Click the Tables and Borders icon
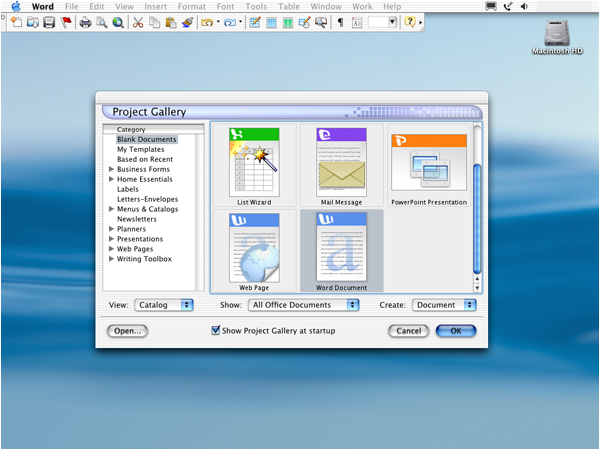The width and height of the screenshot is (600, 450). pos(255,23)
